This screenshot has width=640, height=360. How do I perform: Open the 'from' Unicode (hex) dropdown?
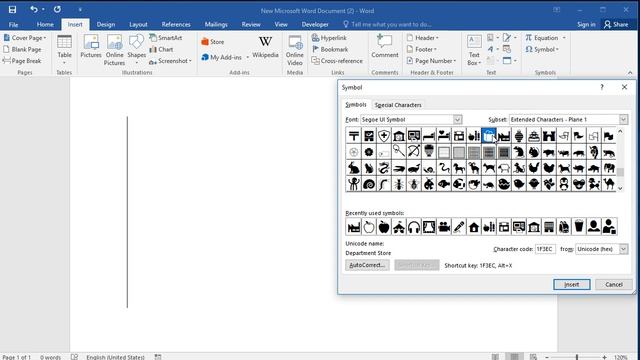[x=623, y=249]
